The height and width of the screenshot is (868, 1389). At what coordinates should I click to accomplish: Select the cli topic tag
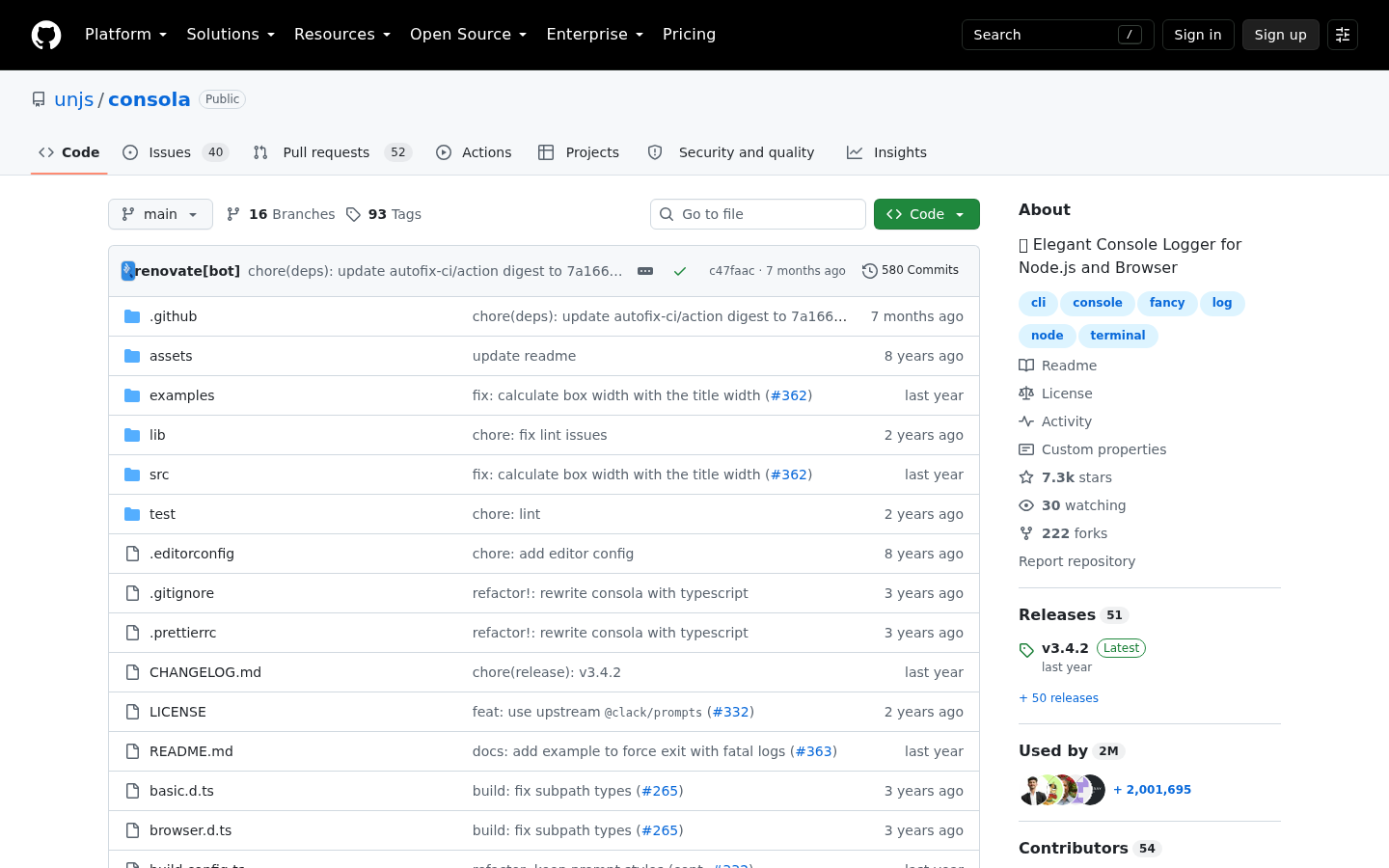(1038, 303)
